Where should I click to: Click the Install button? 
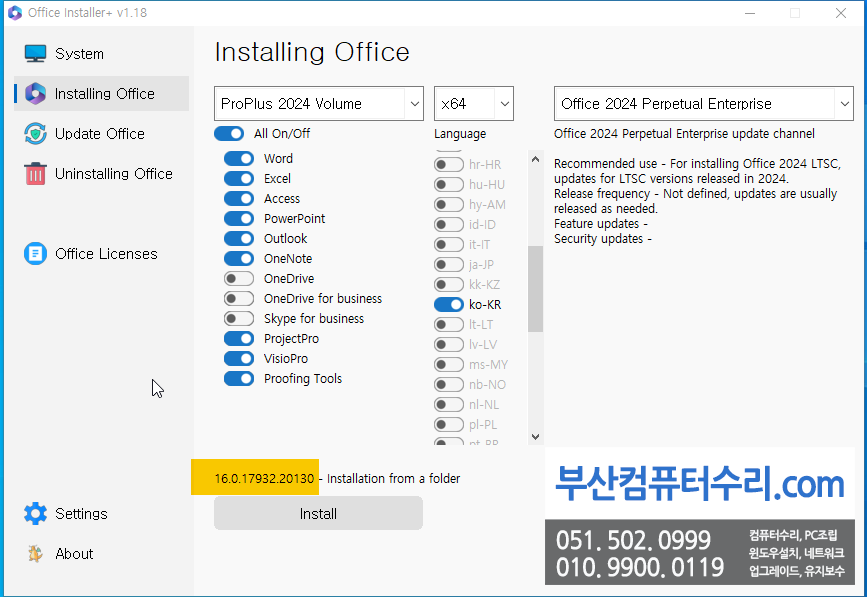(x=318, y=514)
